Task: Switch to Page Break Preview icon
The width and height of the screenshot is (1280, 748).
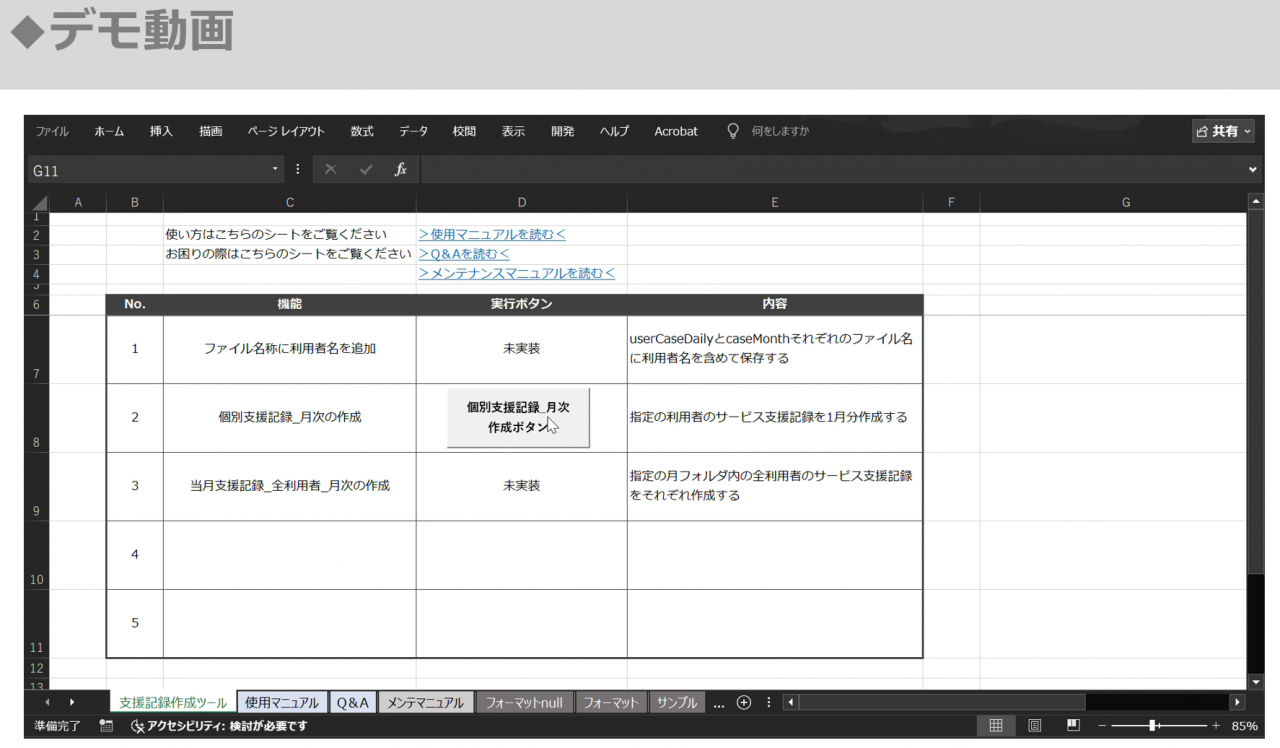Action: [x=1073, y=726]
